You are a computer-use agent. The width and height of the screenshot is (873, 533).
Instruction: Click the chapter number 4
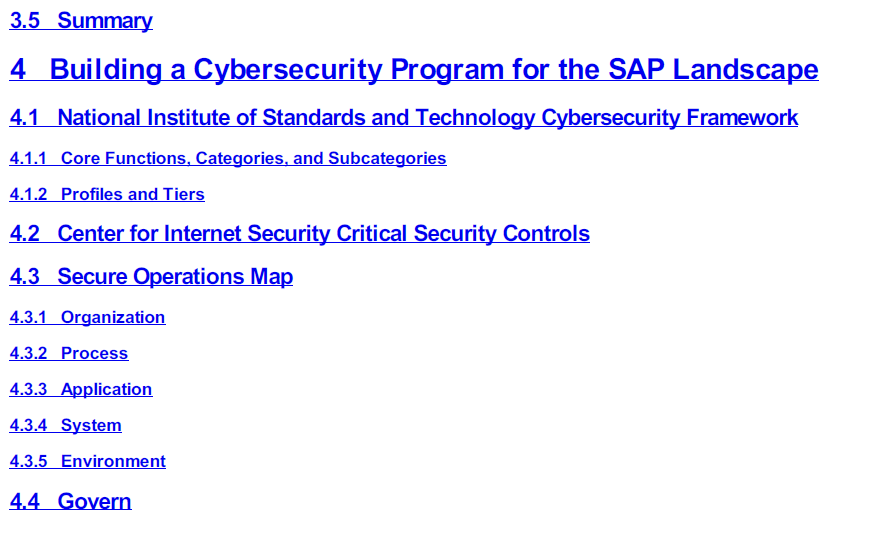pos(18,70)
